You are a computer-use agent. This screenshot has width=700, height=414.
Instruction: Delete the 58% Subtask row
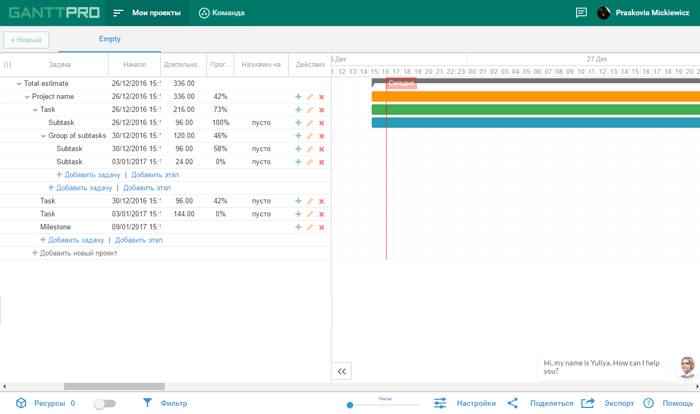[x=321, y=149]
